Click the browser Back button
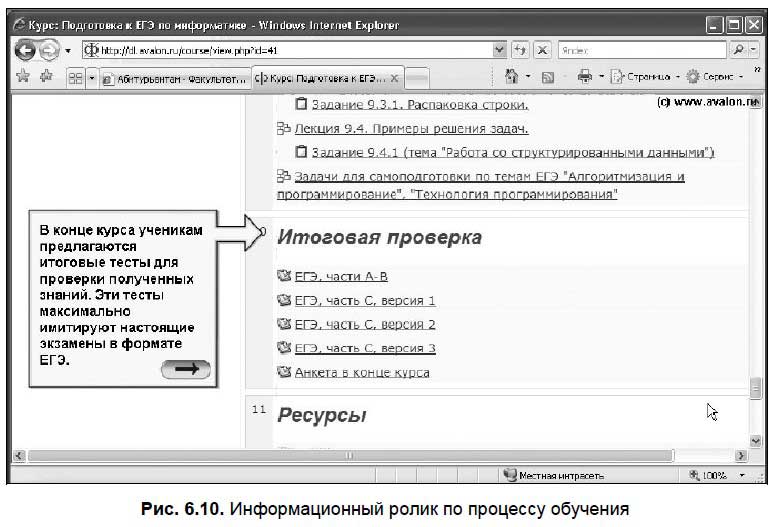Screen dimensions: 776x527 tap(25, 50)
